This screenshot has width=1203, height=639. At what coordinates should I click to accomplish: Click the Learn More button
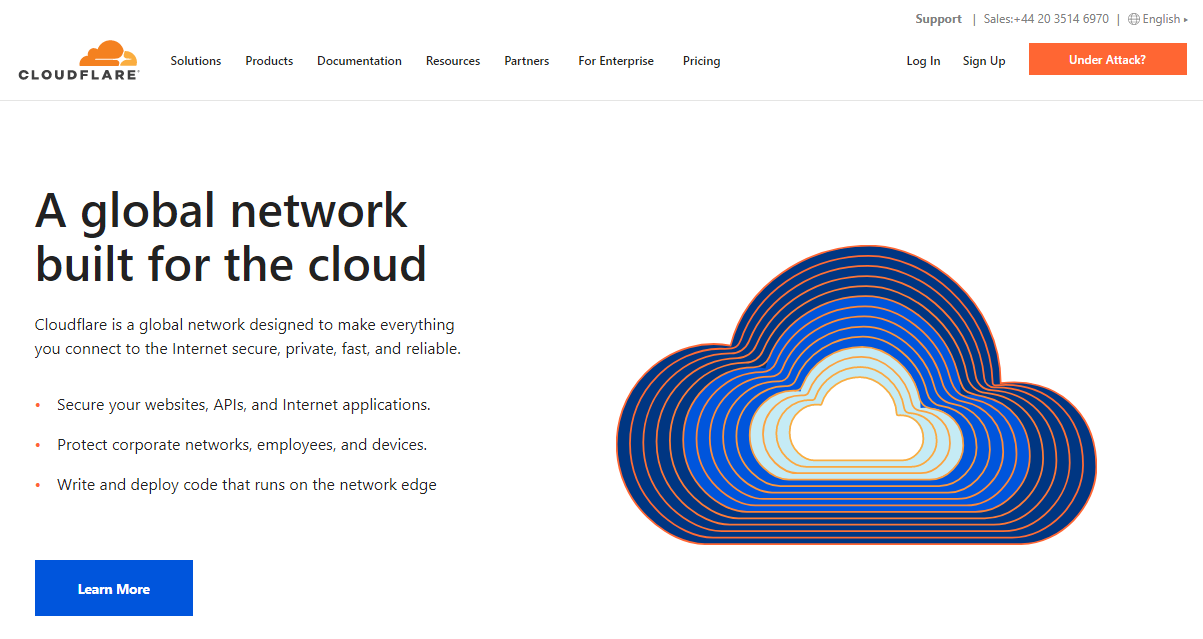[114, 588]
